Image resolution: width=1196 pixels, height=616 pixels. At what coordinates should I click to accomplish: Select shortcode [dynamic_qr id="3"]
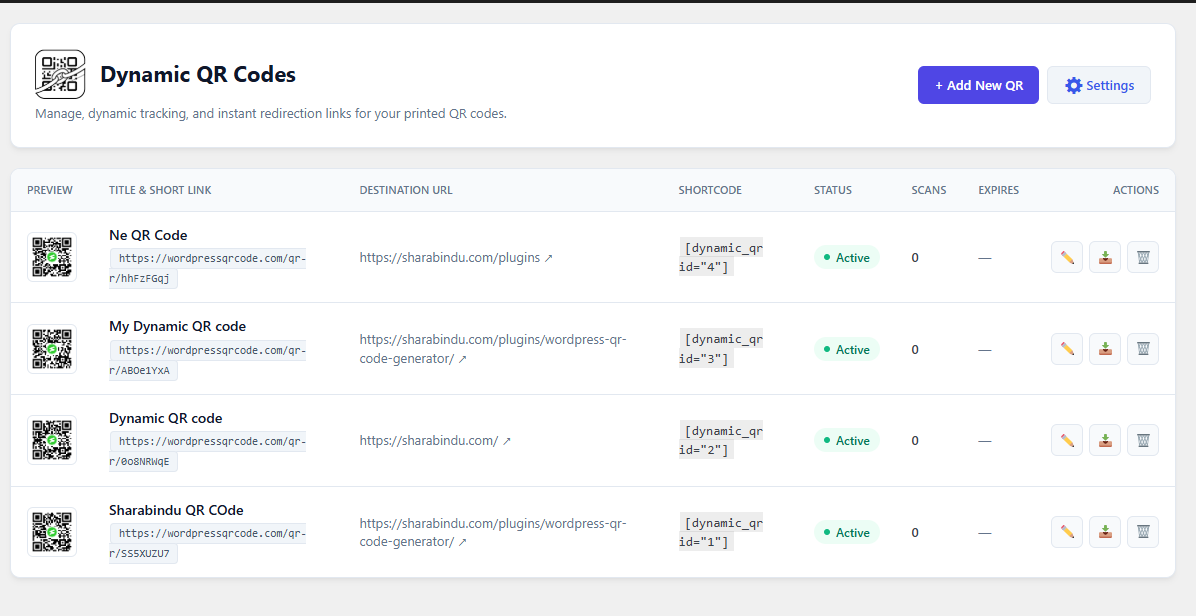721,349
